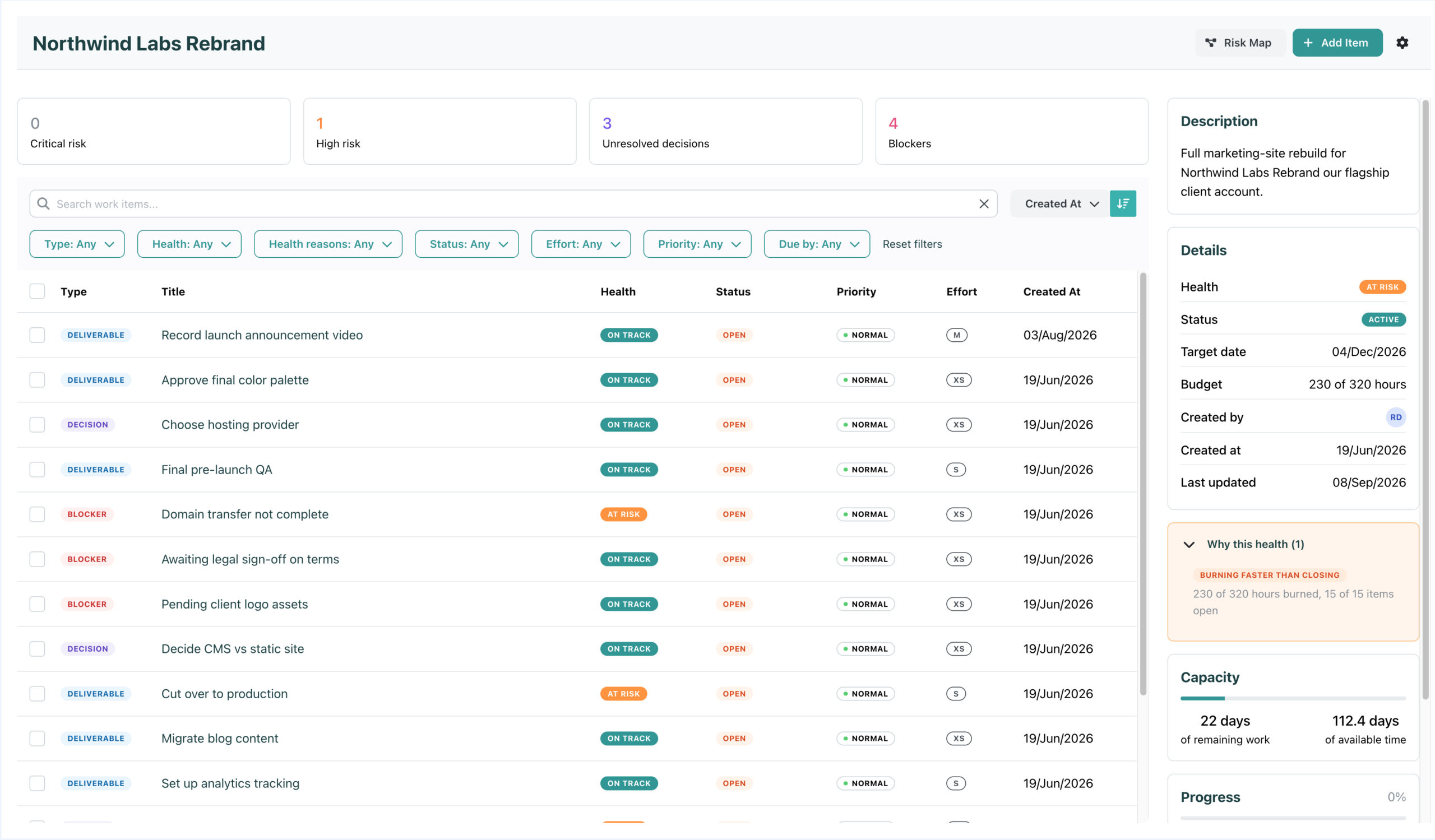Image resolution: width=1435 pixels, height=840 pixels.
Task: Select Domain transfer not complete checkbox
Action: (x=37, y=514)
